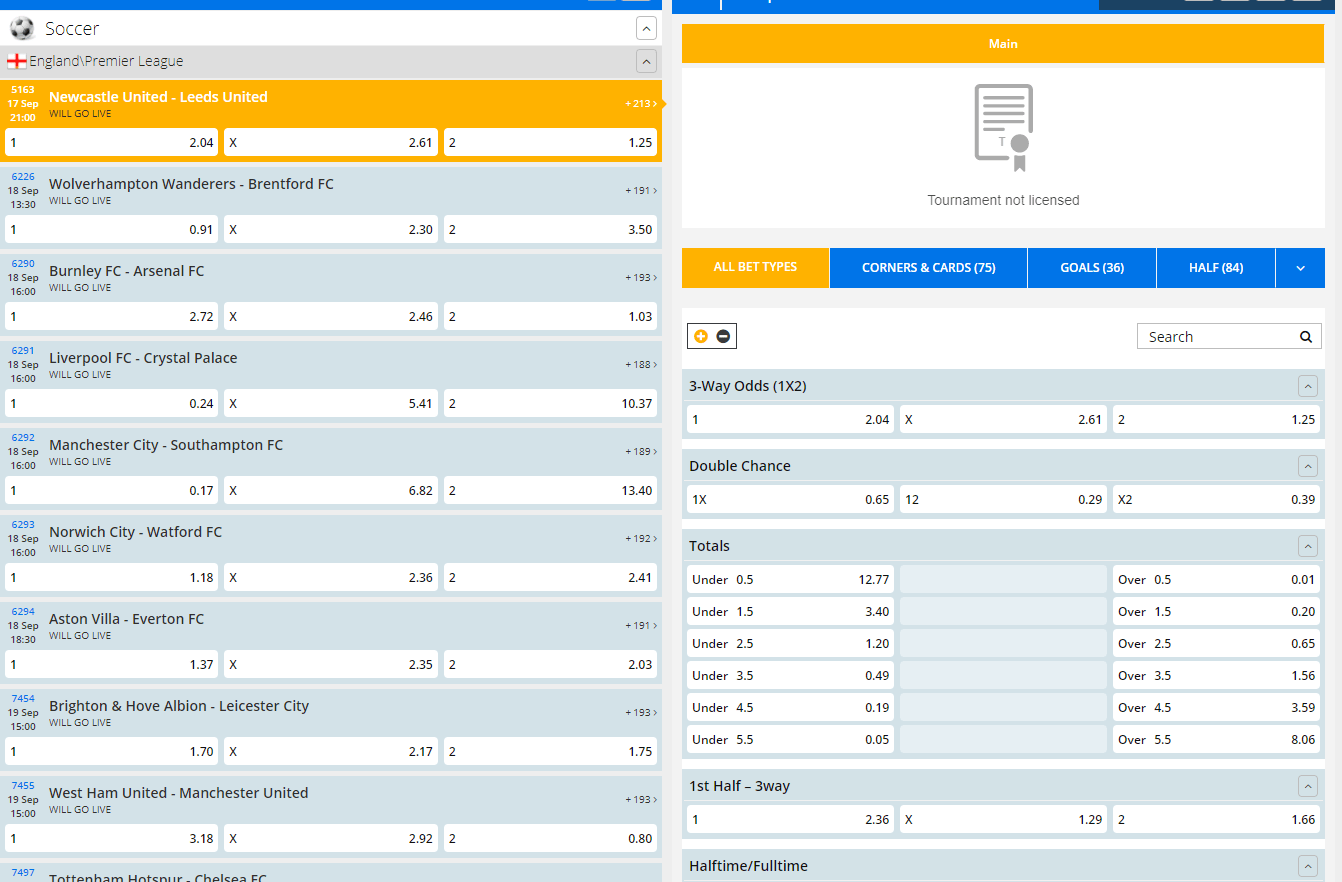
Task: Click the soccer ball icon
Action: point(22,28)
